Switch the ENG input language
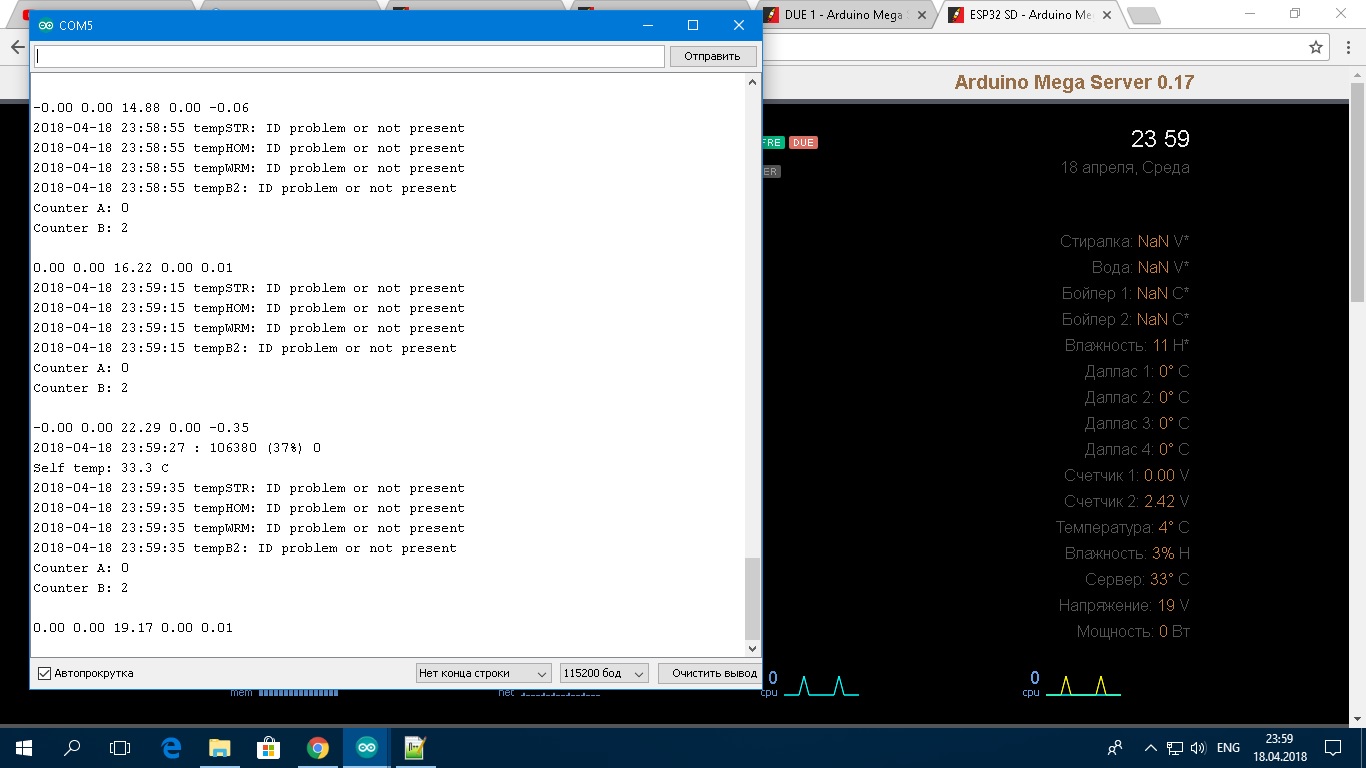Screen dimensions: 1366x768 [x=1229, y=748]
